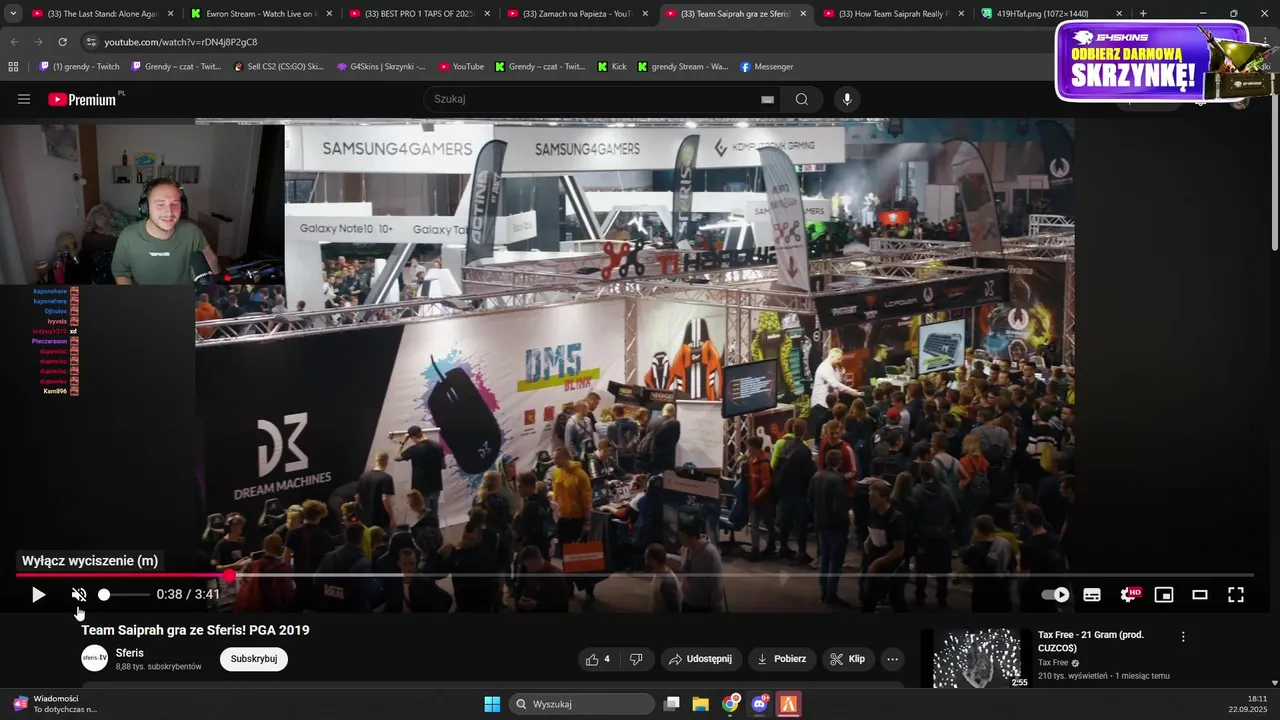Open the (1) grendy - Twitch bookmark
Image resolution: width=1280 pixels, height=720 pixels.
pyautogui.click(x=79, y=67)
